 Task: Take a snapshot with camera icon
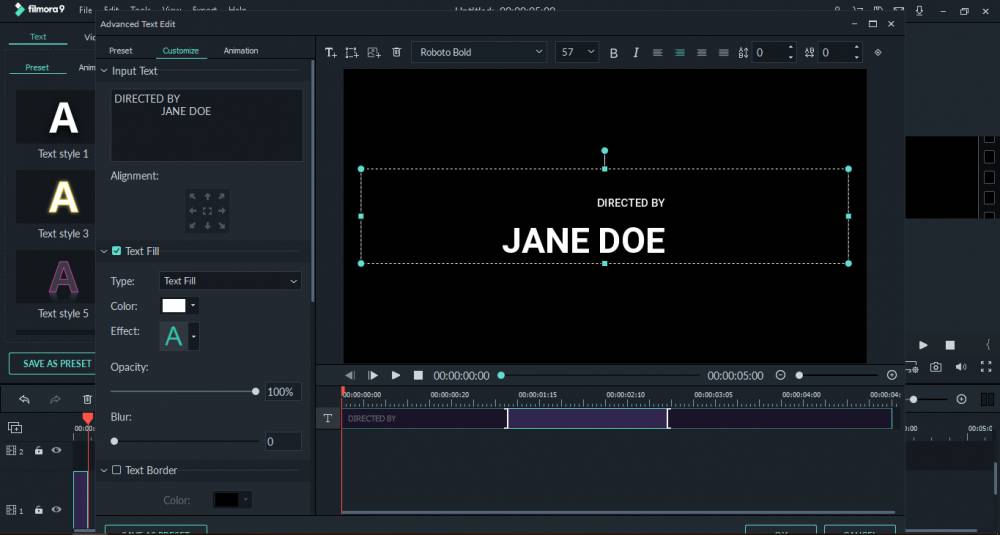(936, 367)
